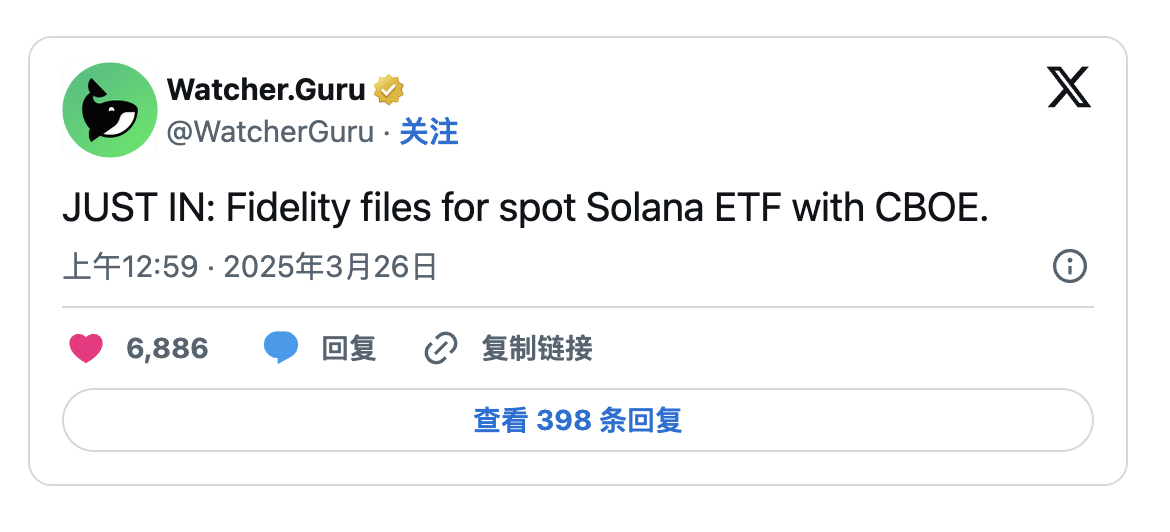Click the blue reply bubble icon
Screen dimensions: 1170x532
pyautogui.click(x=281, y=348)
